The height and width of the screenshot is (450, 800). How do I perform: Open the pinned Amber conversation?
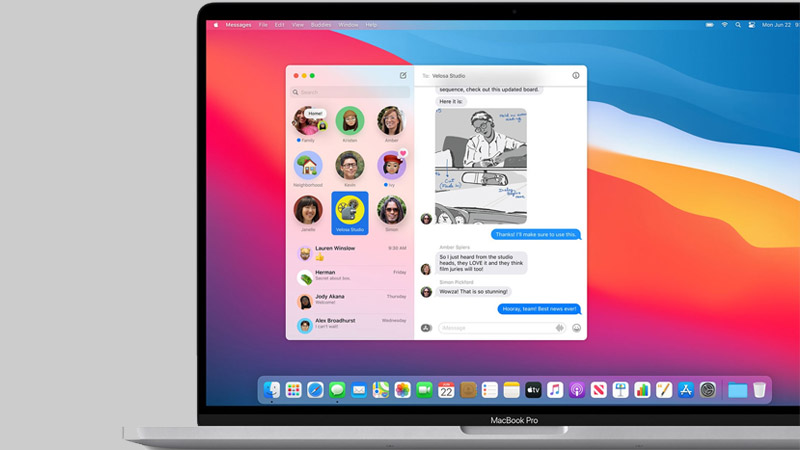coord(391,124)
